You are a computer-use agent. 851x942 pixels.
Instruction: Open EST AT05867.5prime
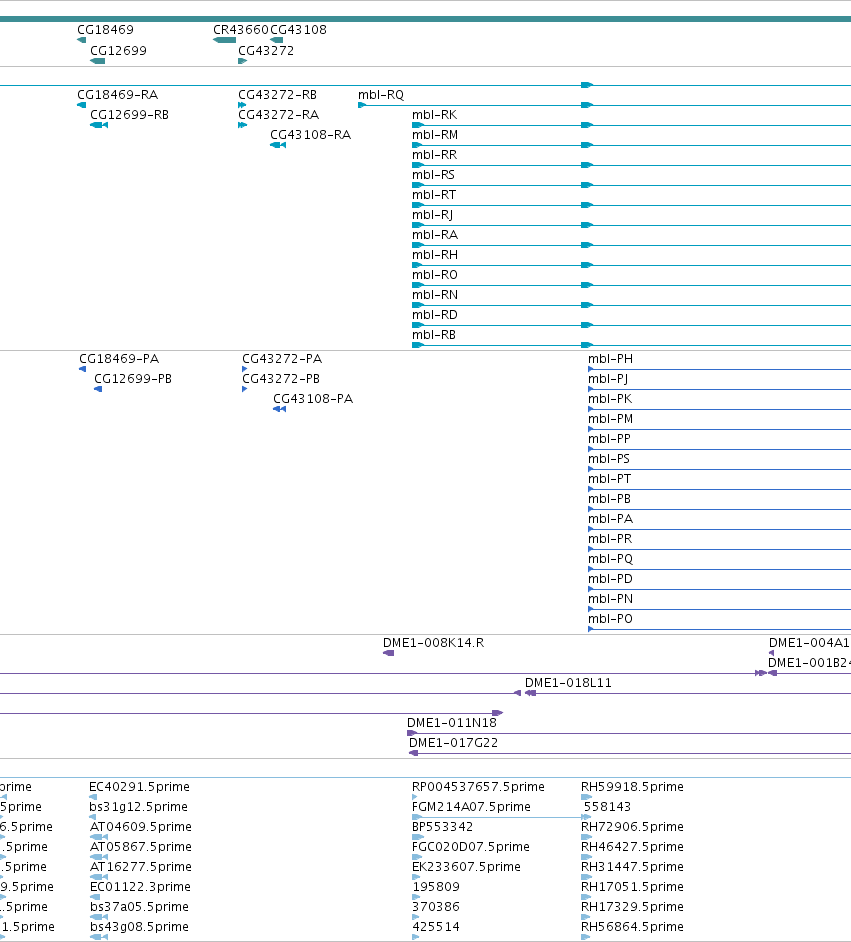click(x=141, y=846)
